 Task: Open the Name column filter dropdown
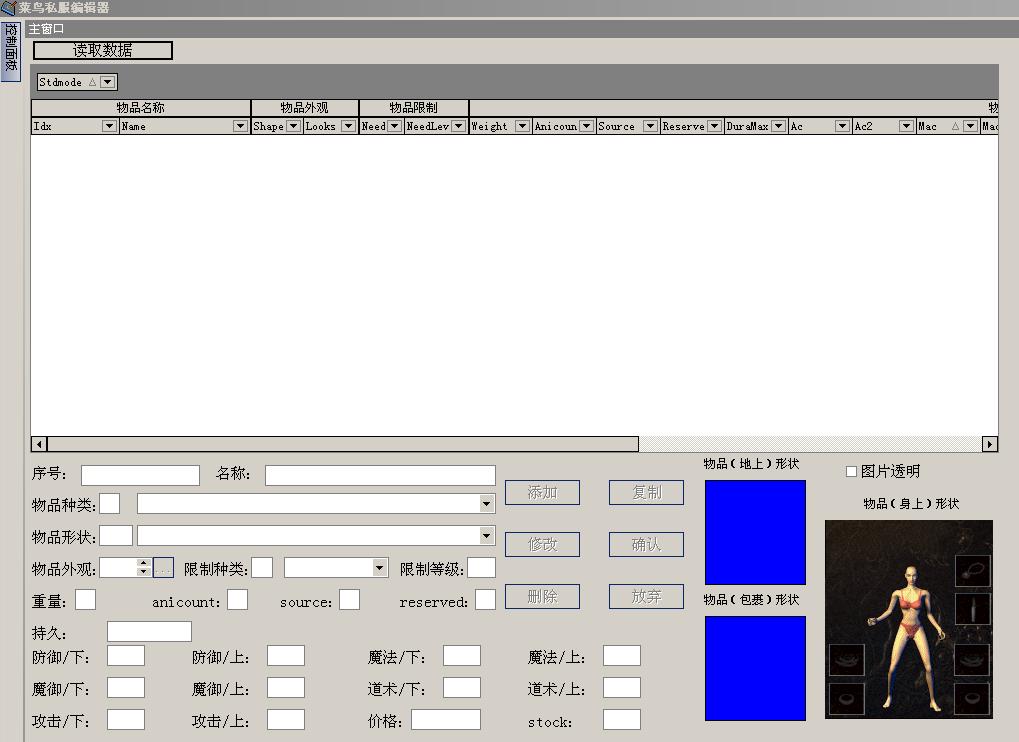[x=240, y=126]
